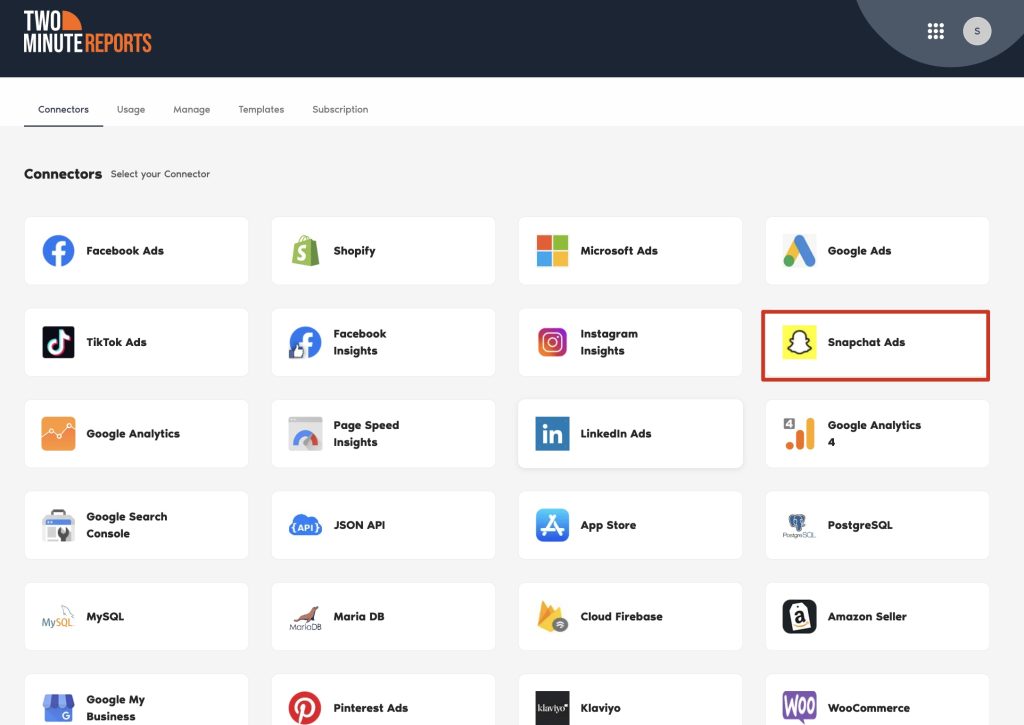This screenshot has width=1024, height=725.
Task: Click the PostgreSQL elephant icon
Action: coord(799,525)
